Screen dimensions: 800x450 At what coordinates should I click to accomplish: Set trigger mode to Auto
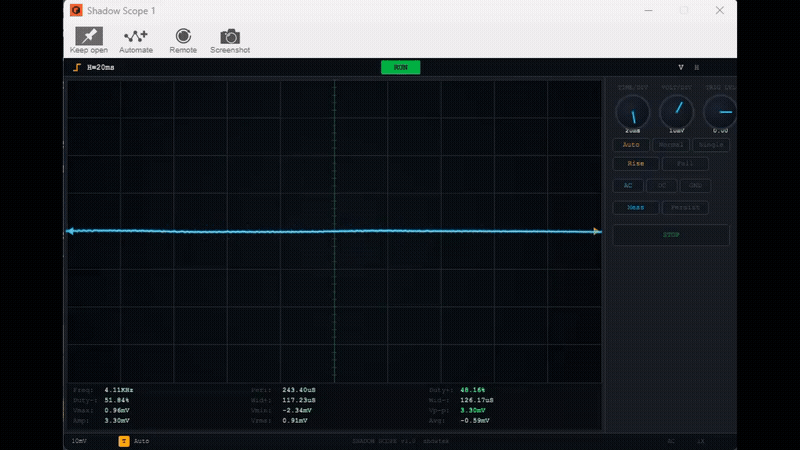631,145
